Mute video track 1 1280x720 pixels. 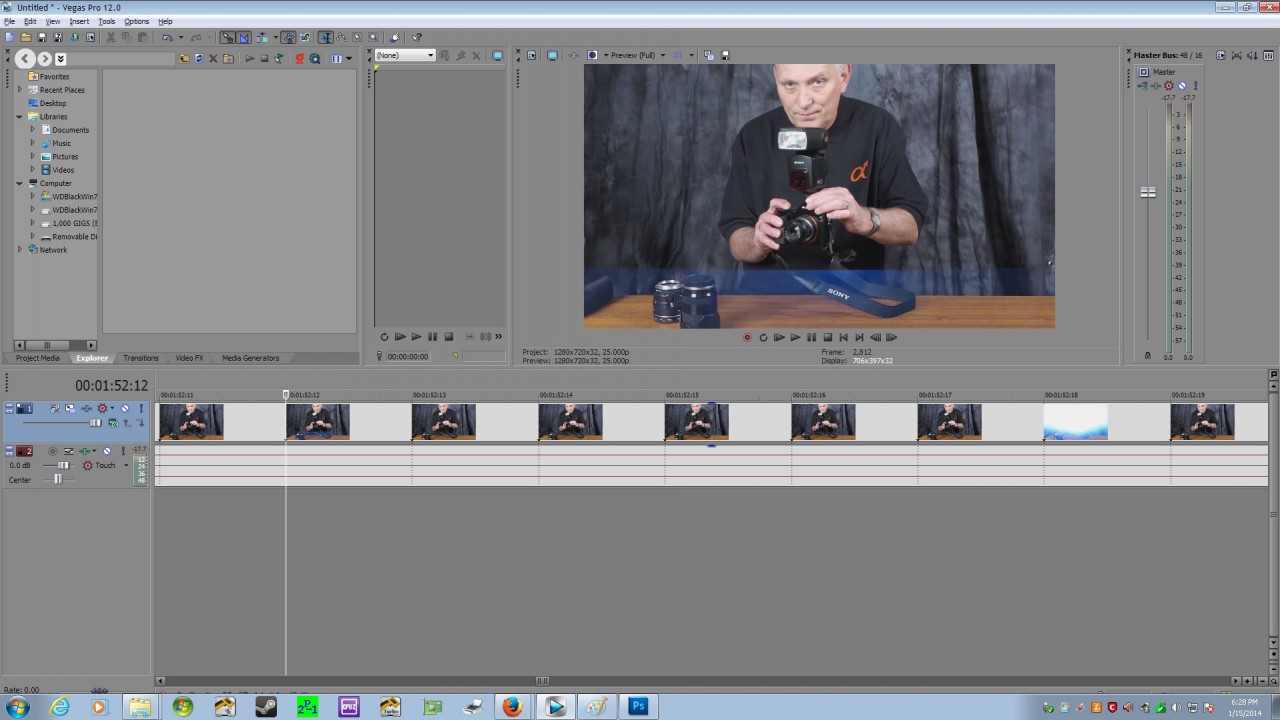click(x=125, y=408)
